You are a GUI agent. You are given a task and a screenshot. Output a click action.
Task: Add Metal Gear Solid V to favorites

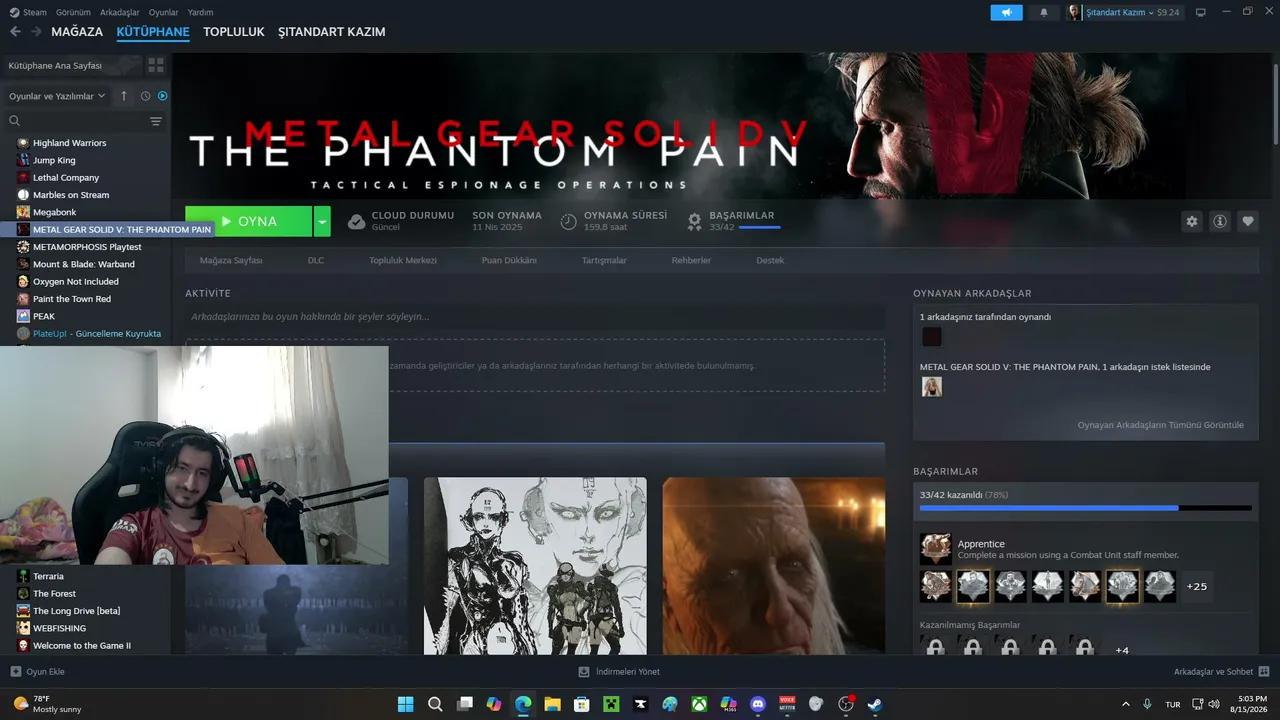pos(1247,221)
